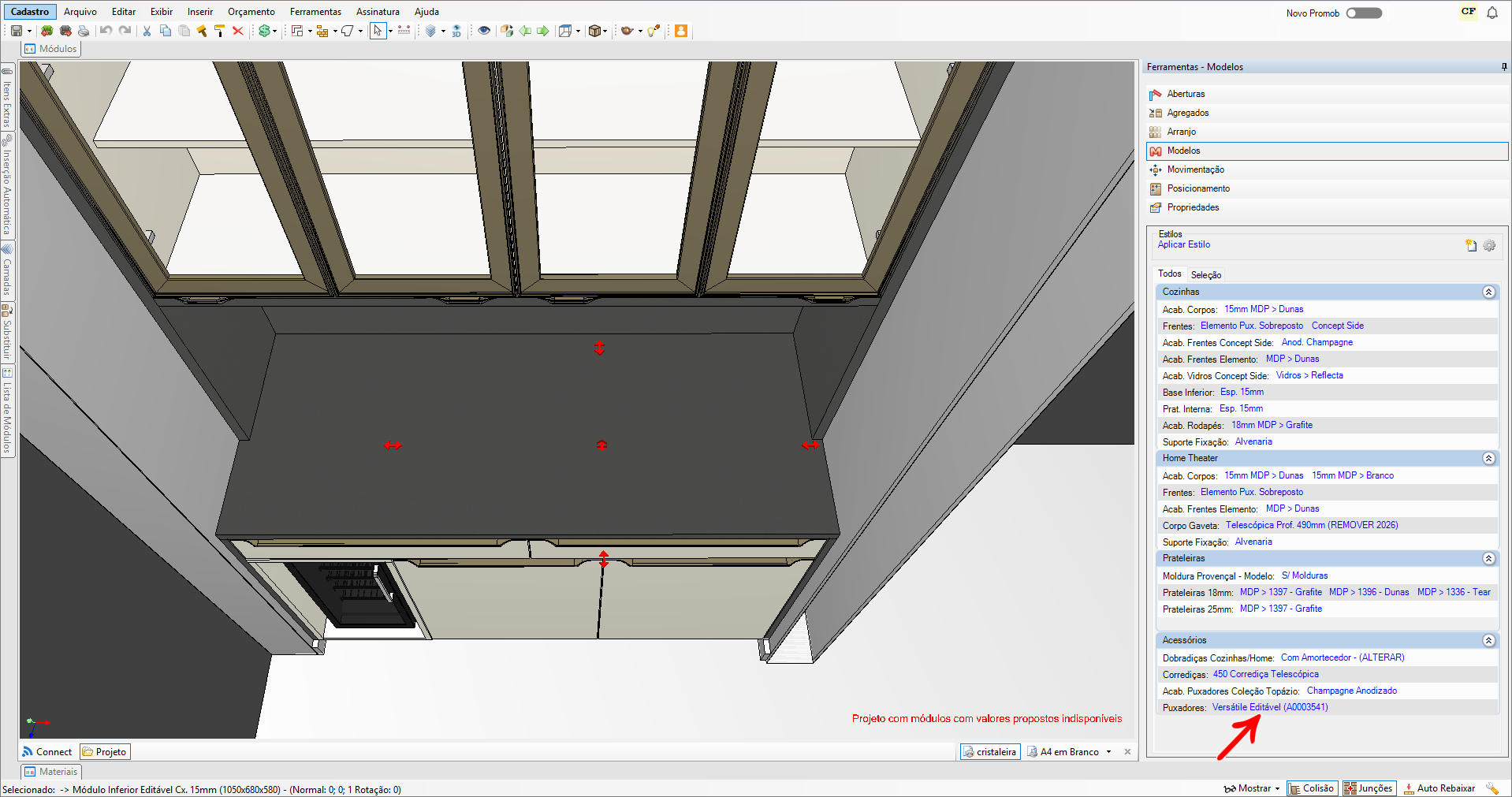This screenshot has width=1512, height=797.
Task: Toggle the Junções button in status bar
Action: click(x=1369, y=788)
